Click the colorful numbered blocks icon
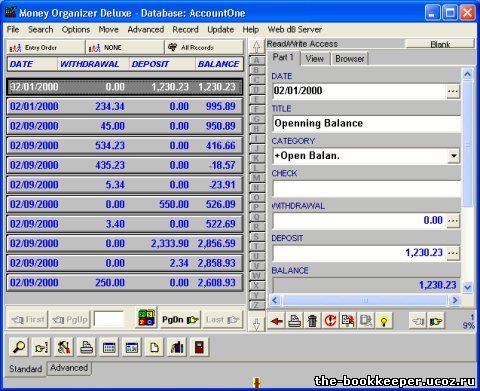This screenshot has width=480, height=391. pyautogui.click(x=147, y=318)
